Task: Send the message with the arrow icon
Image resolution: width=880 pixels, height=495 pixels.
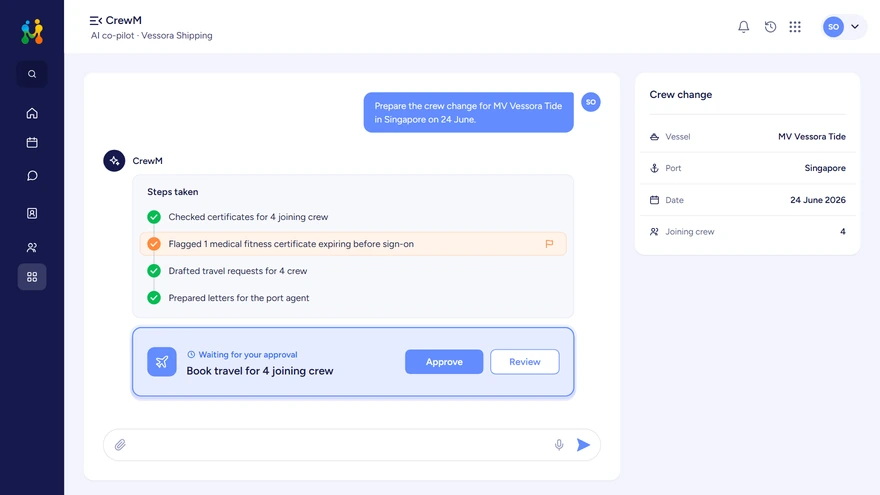Action: point(583,445)
